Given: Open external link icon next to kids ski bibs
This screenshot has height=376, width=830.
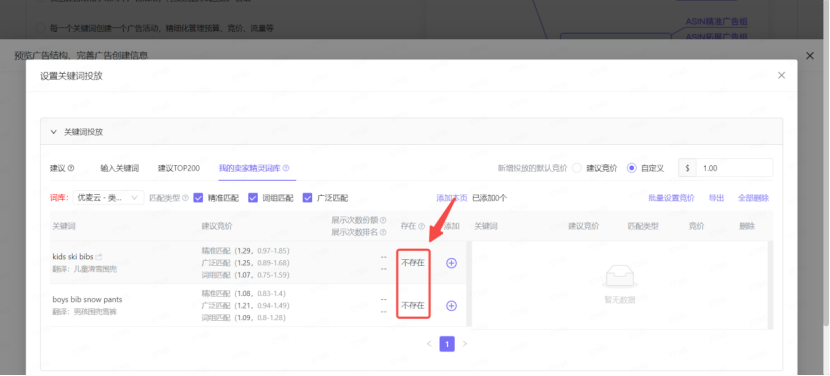Looking at the screenshot, I should (98, 257).
